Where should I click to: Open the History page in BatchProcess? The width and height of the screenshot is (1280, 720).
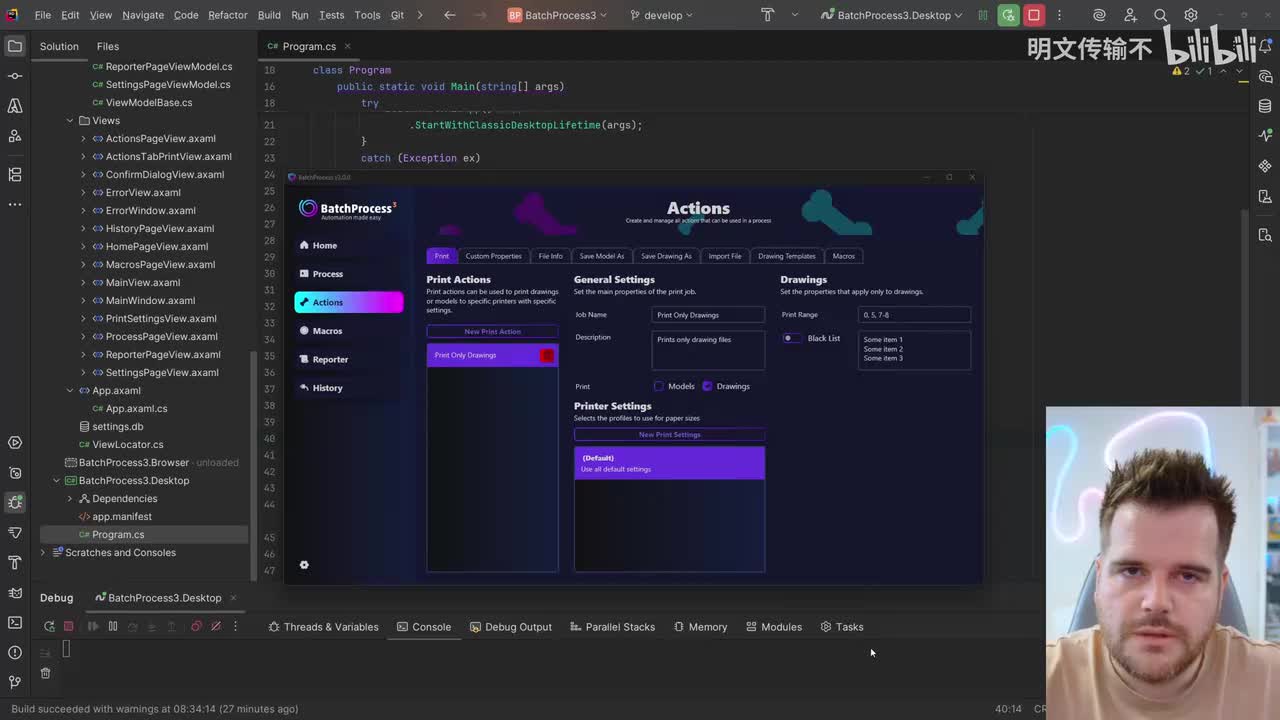[348, 388]
